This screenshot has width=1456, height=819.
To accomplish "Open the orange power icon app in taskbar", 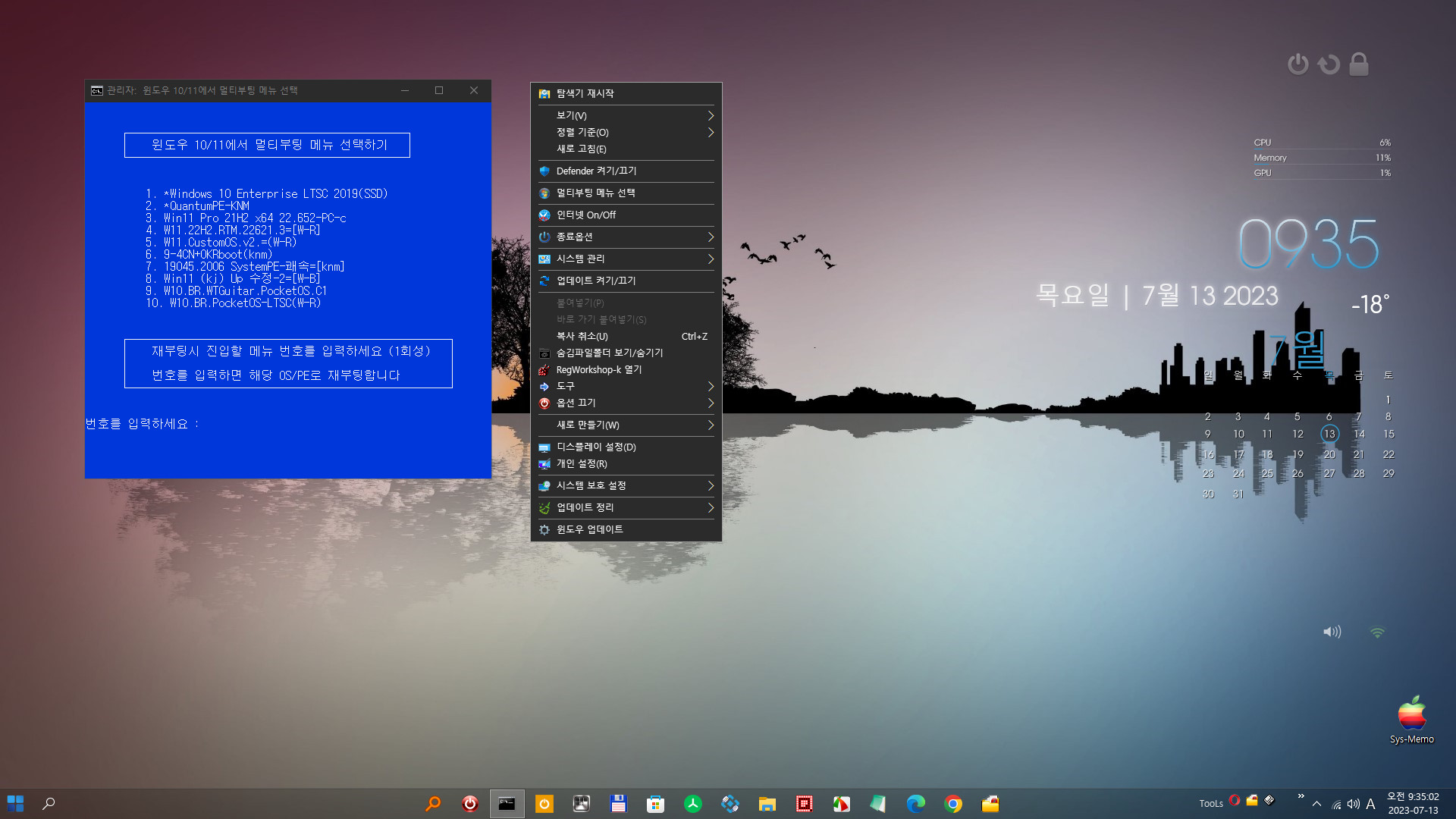I will (x=544, y=804).
